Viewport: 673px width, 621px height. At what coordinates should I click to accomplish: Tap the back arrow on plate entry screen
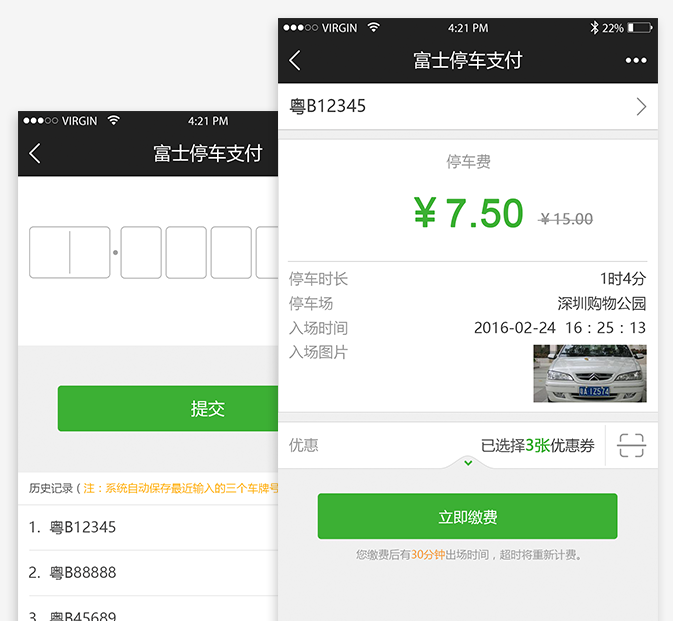click(35, 153)
